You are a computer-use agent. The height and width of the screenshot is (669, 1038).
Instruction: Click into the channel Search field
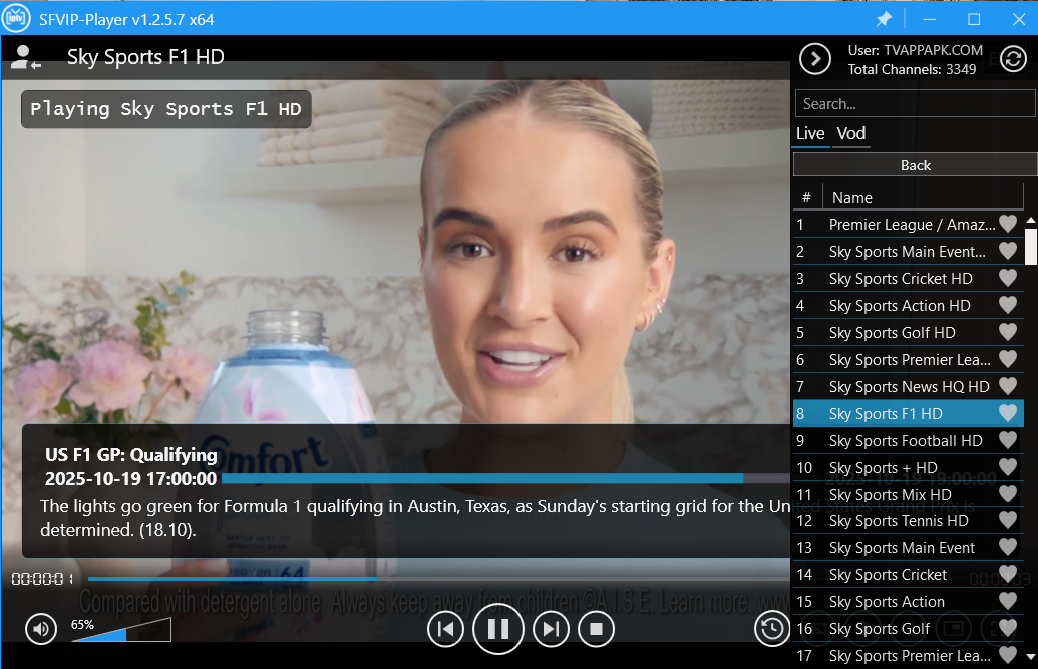click(914, 103)
